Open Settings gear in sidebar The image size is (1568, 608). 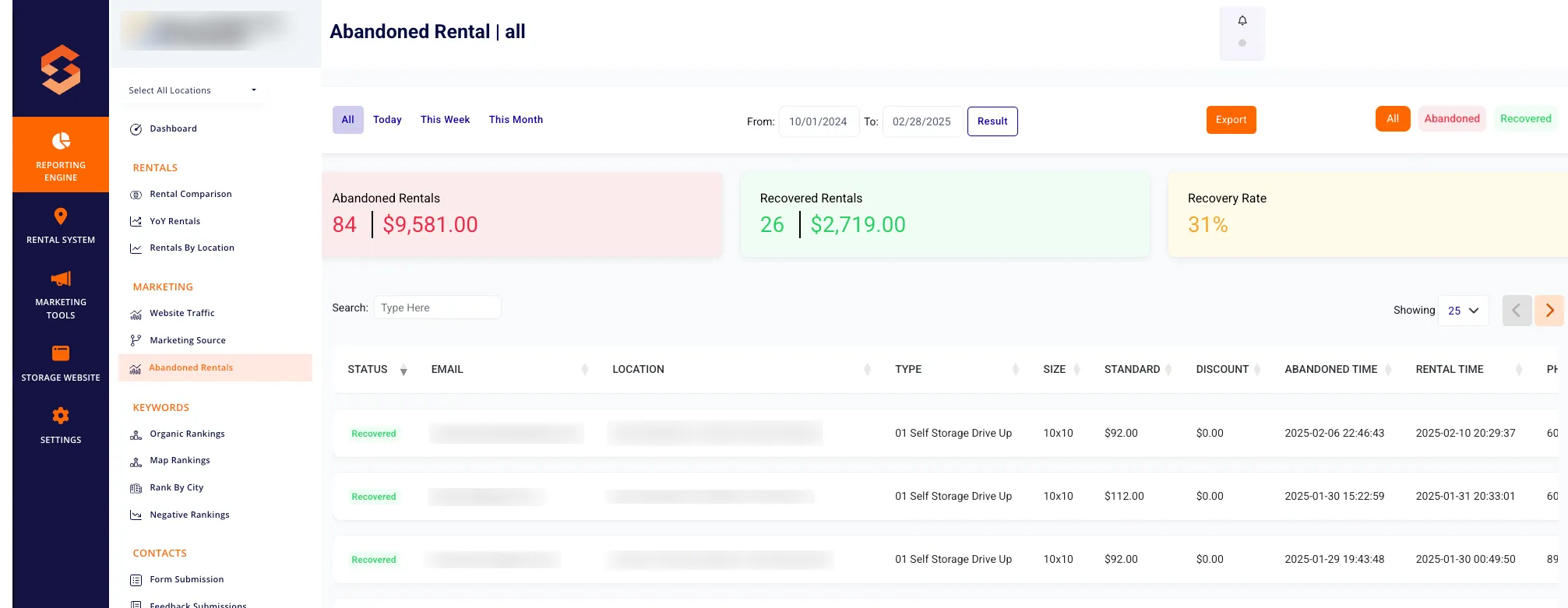point(61,416)
